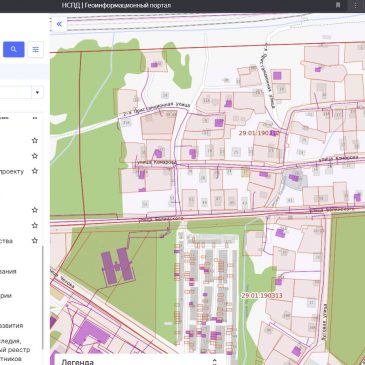This screenshot has width=365, height=365.
Task: Open the browser three-dots menu
Action: coord(355,5)
